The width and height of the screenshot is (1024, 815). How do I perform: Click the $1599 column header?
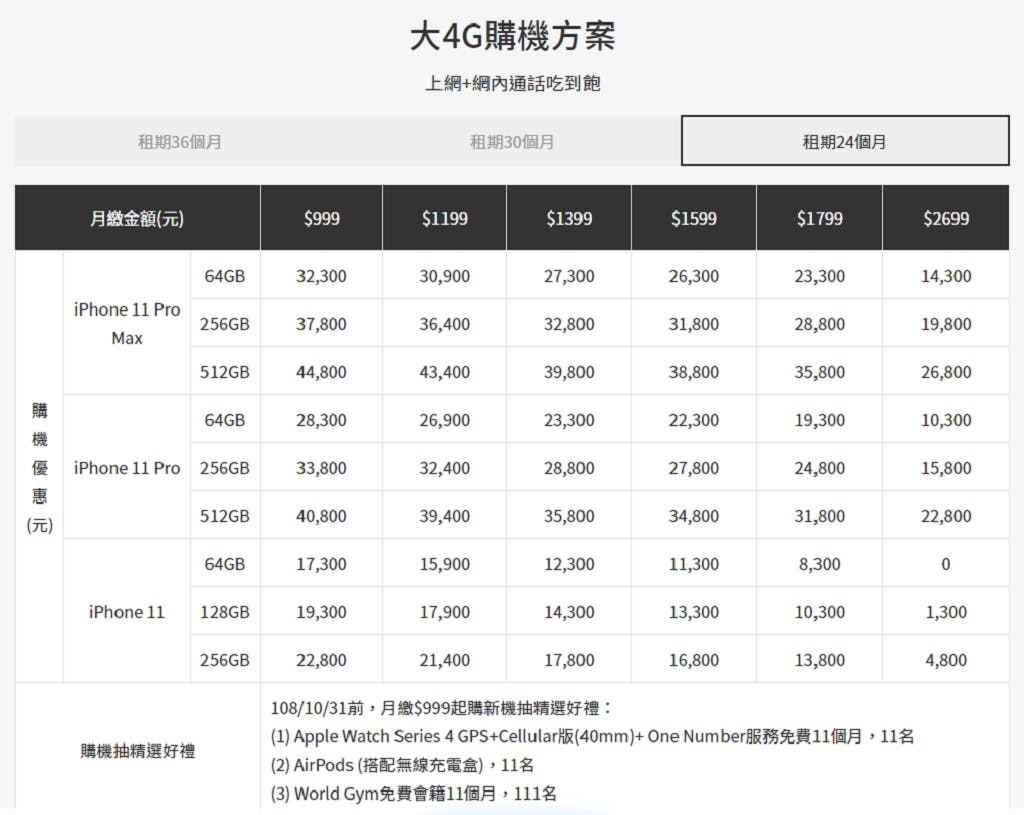pos(694,218)
